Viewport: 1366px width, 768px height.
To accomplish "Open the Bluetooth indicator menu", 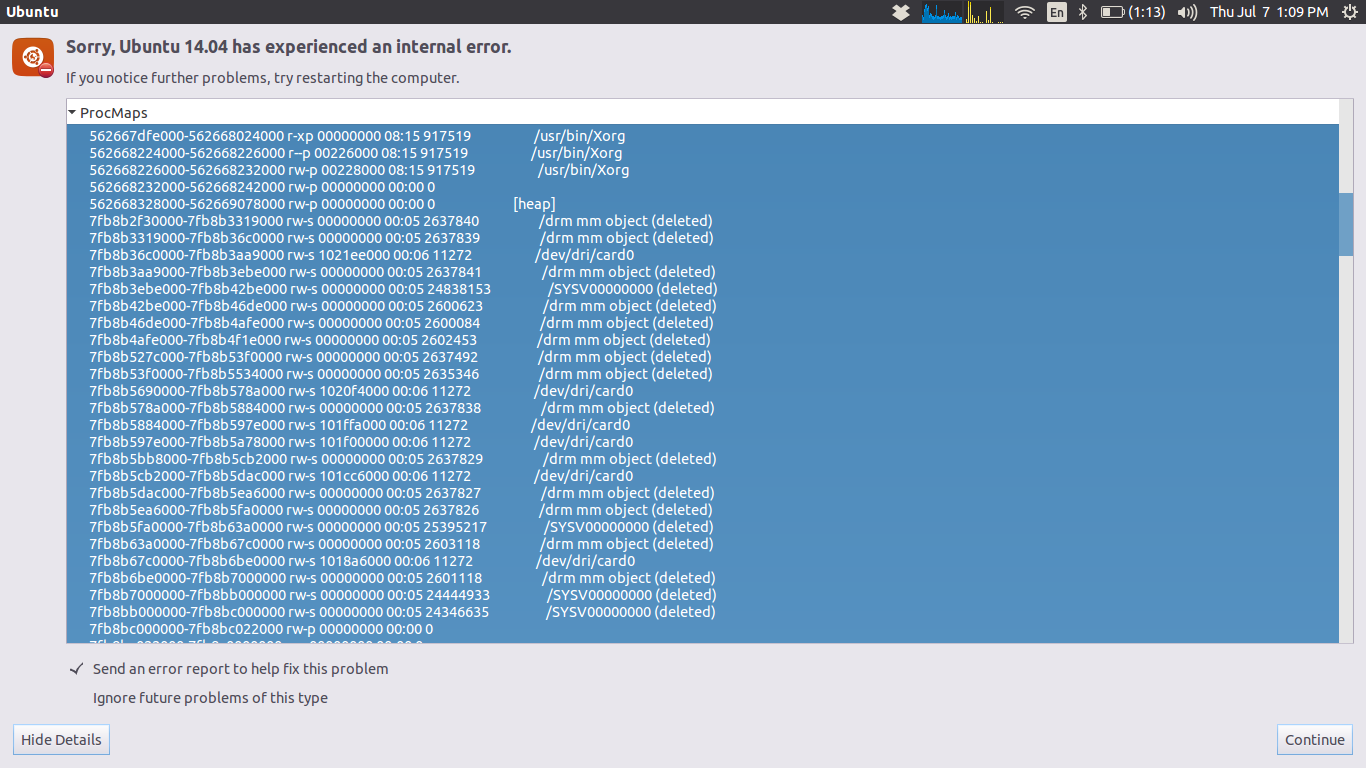I will 1083,12.
